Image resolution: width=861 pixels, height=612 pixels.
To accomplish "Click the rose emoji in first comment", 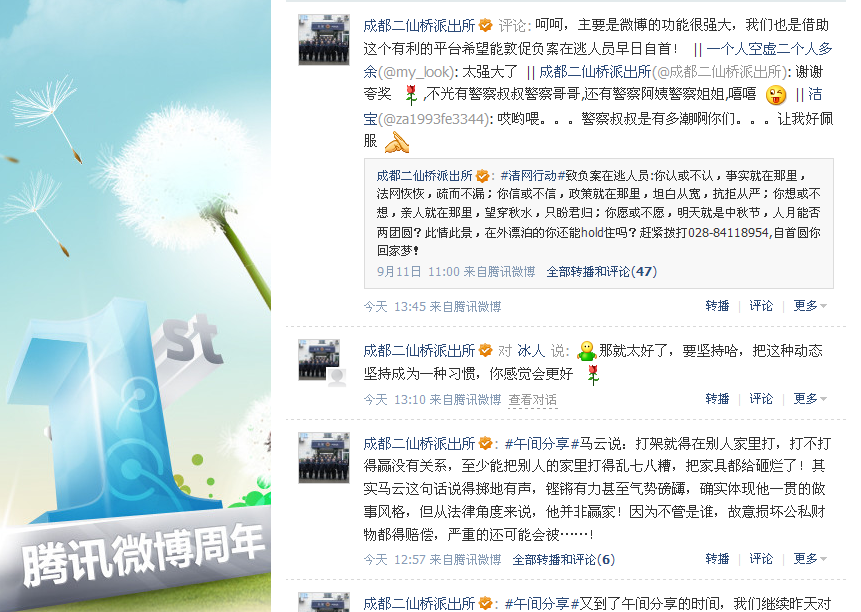I will (x=411, y=95).
